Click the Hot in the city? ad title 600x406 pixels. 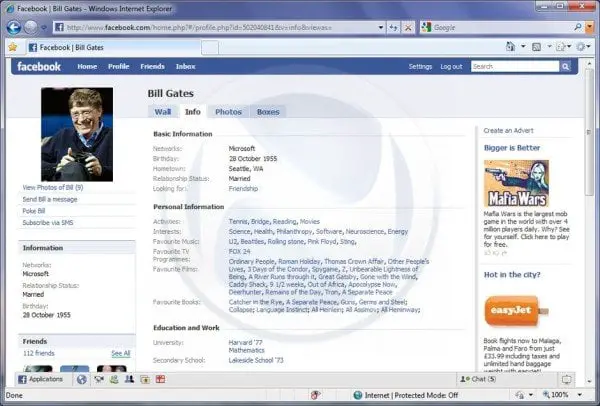(512, 274)
